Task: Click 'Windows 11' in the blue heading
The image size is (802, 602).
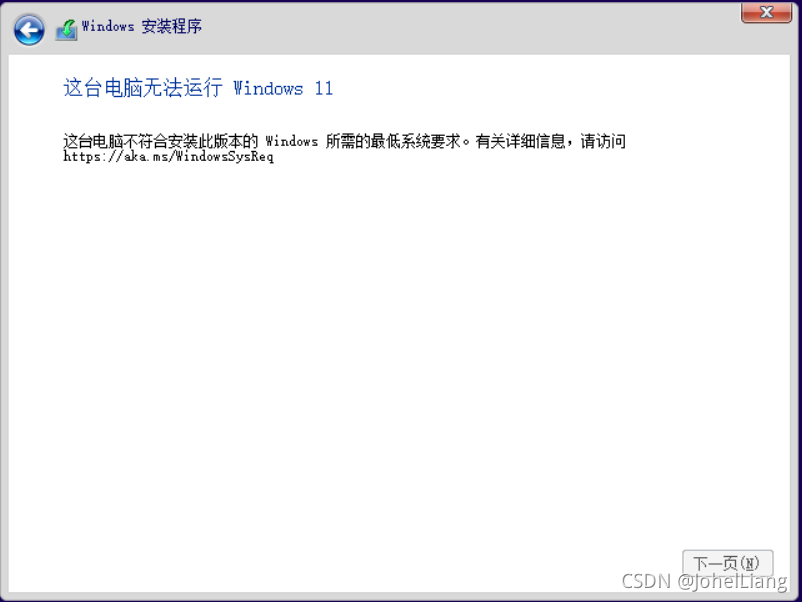Action: tap(283, 88)
